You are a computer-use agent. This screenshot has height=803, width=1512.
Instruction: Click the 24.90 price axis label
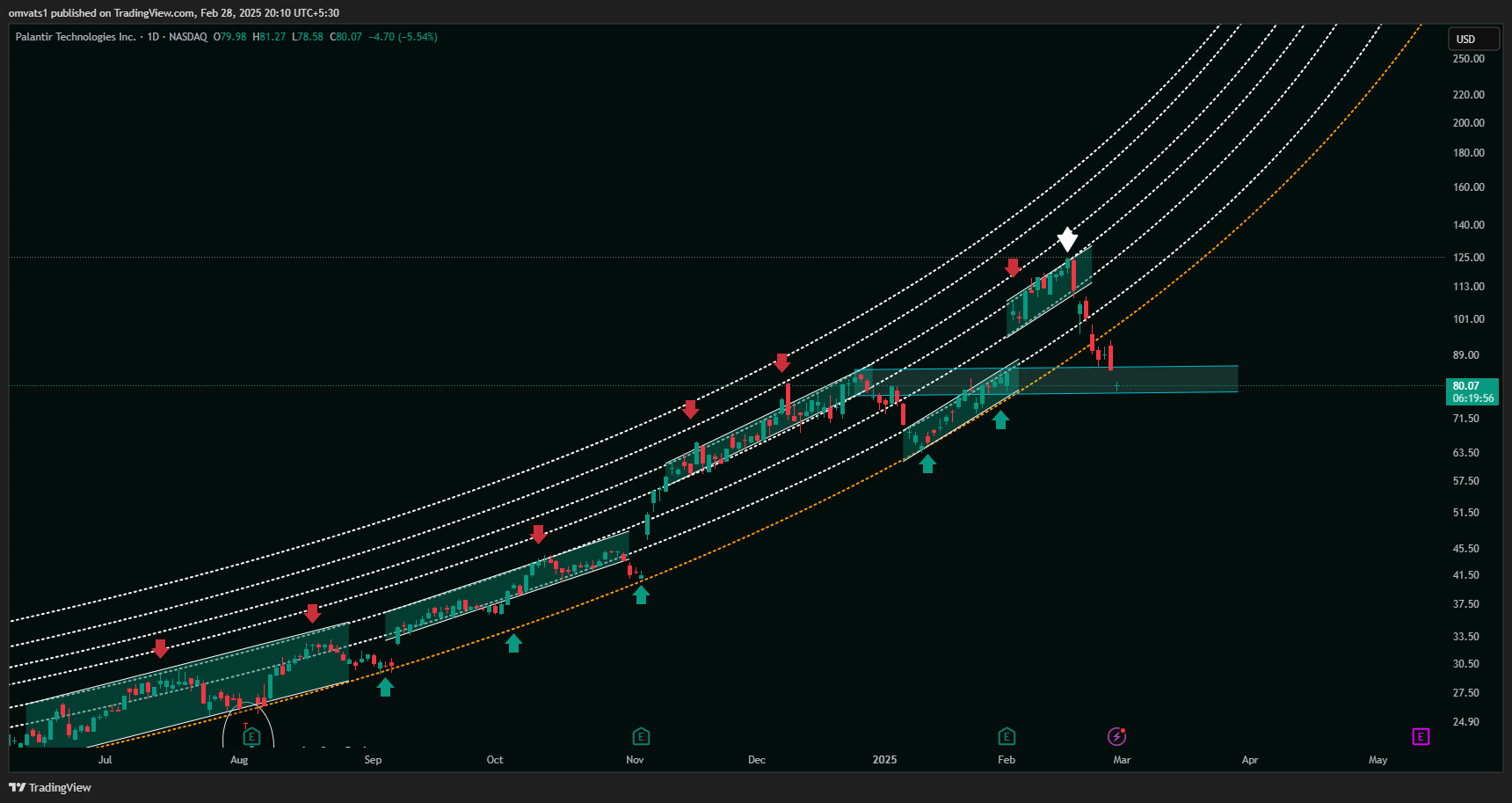(1465, 722)
